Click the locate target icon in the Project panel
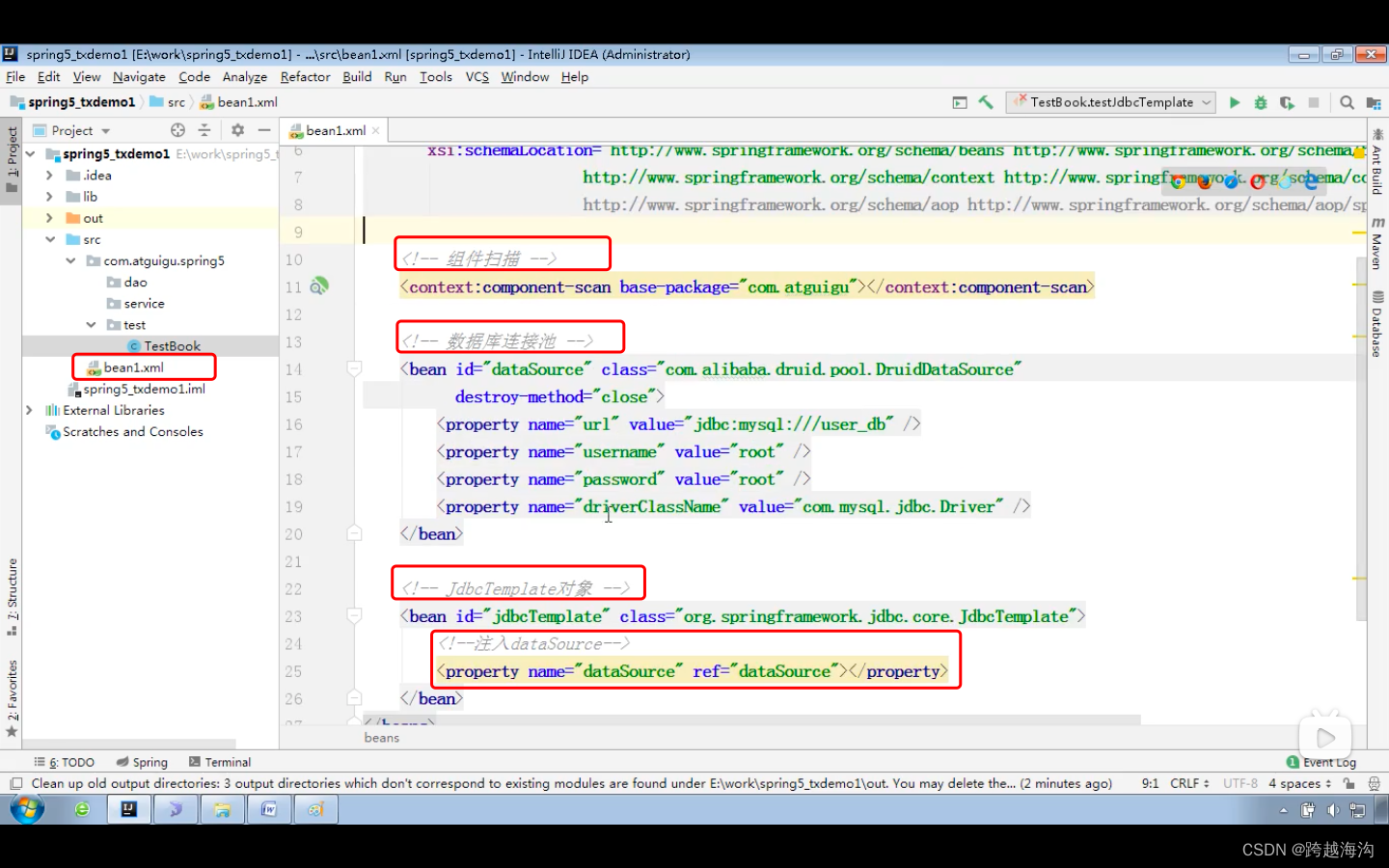1389x868 pixels. pyautogui.click(x=177, y=130)
